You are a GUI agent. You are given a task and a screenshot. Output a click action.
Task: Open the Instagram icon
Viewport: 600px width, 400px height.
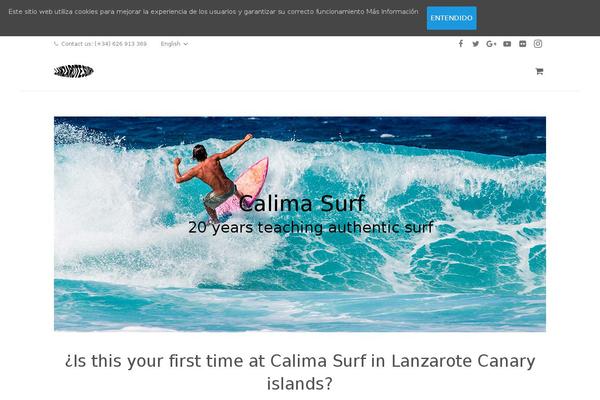(538, 44)
